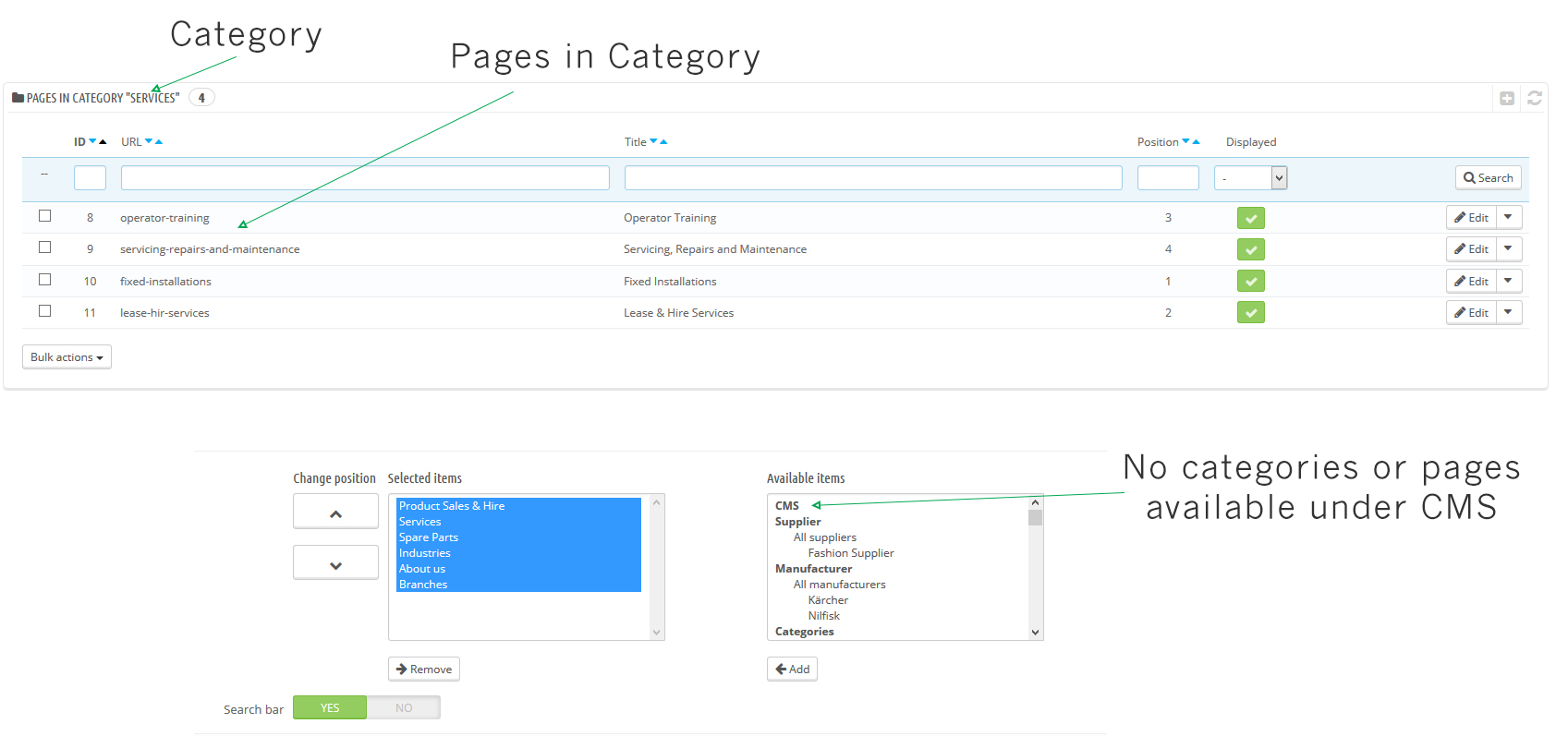The width and height of the screenshot is (1568, 736).
Task: Select Spare Parts in Selected items list
Action: (518, 537)
